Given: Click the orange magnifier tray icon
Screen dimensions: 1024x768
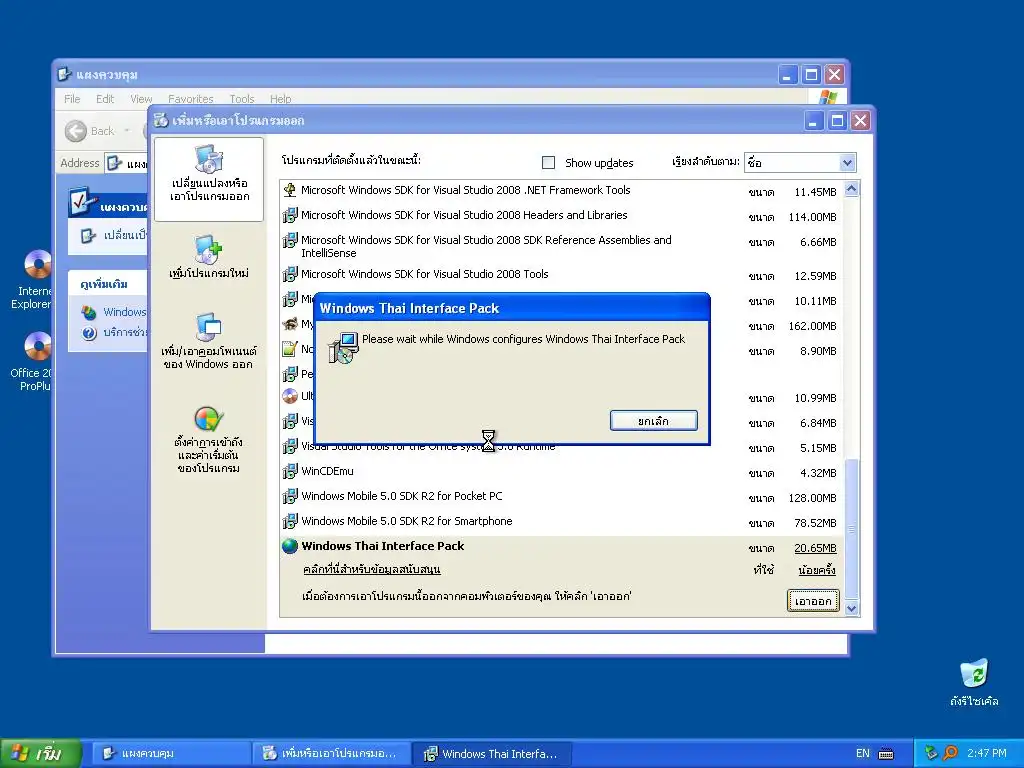Looking at the screenshot, I should pos(950,753).
